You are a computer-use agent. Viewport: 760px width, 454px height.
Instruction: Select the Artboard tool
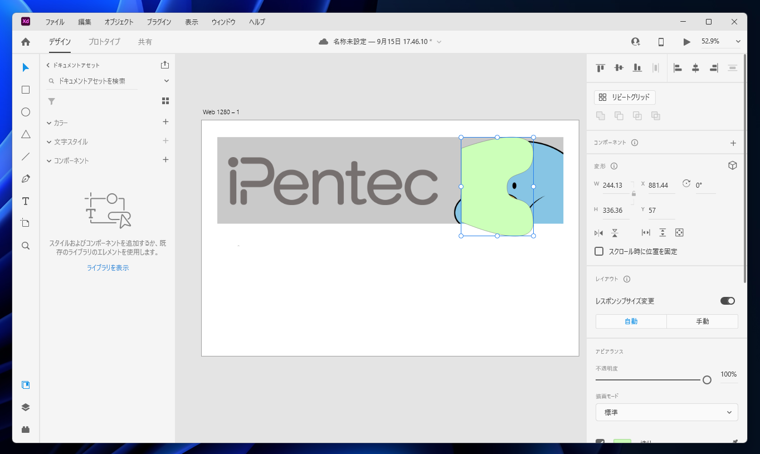point(26,223)
